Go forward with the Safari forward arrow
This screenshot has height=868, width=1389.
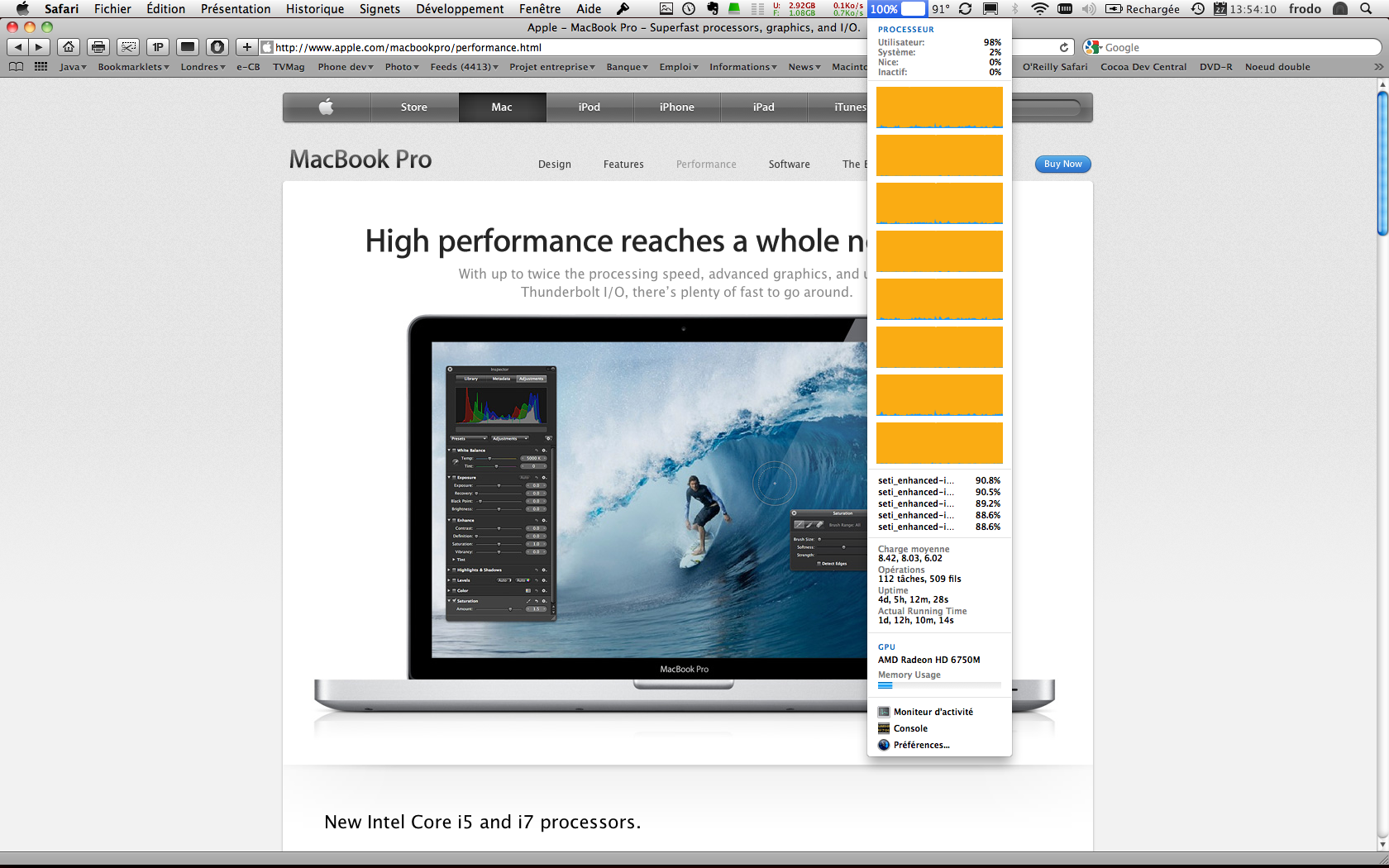point(39,47)
